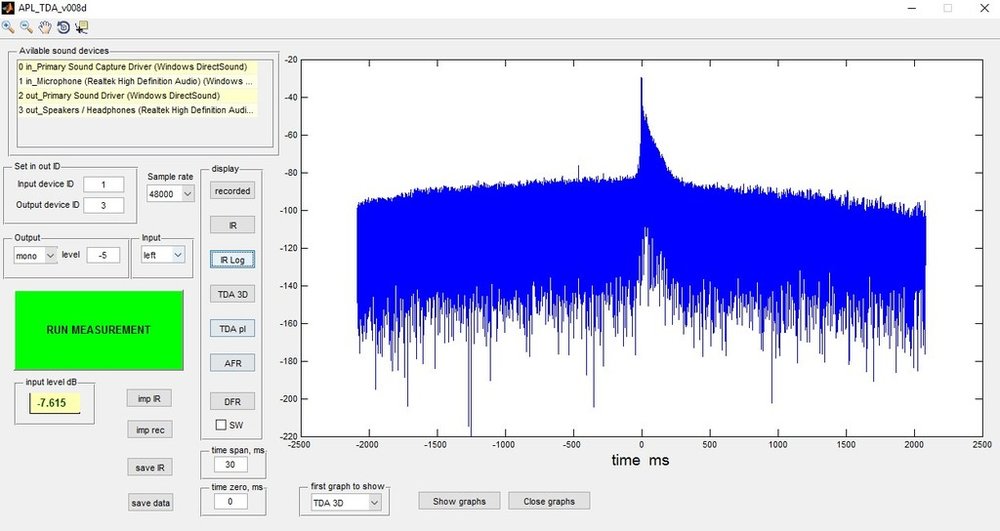Click the save IR button
This screenshot has height=531, width=1000.
pyautogui.click(x=150, y=467)
